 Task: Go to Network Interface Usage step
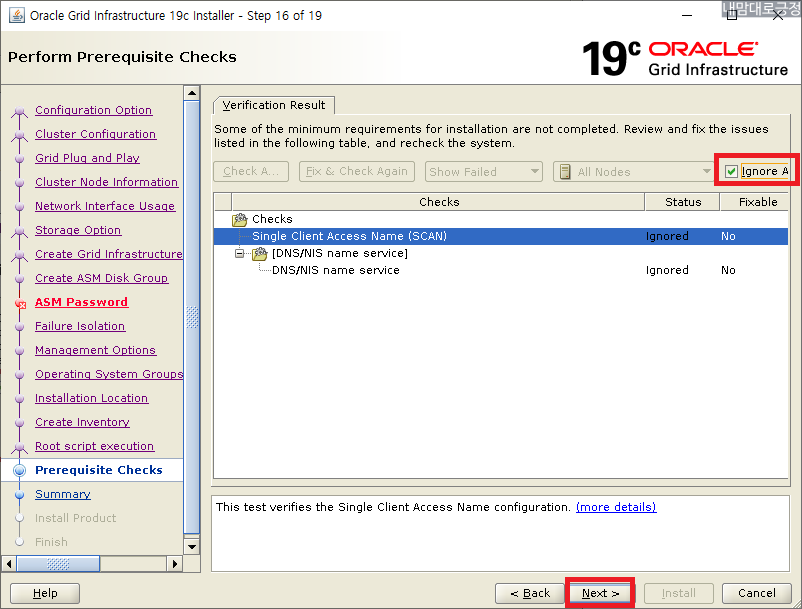(105, 206)
